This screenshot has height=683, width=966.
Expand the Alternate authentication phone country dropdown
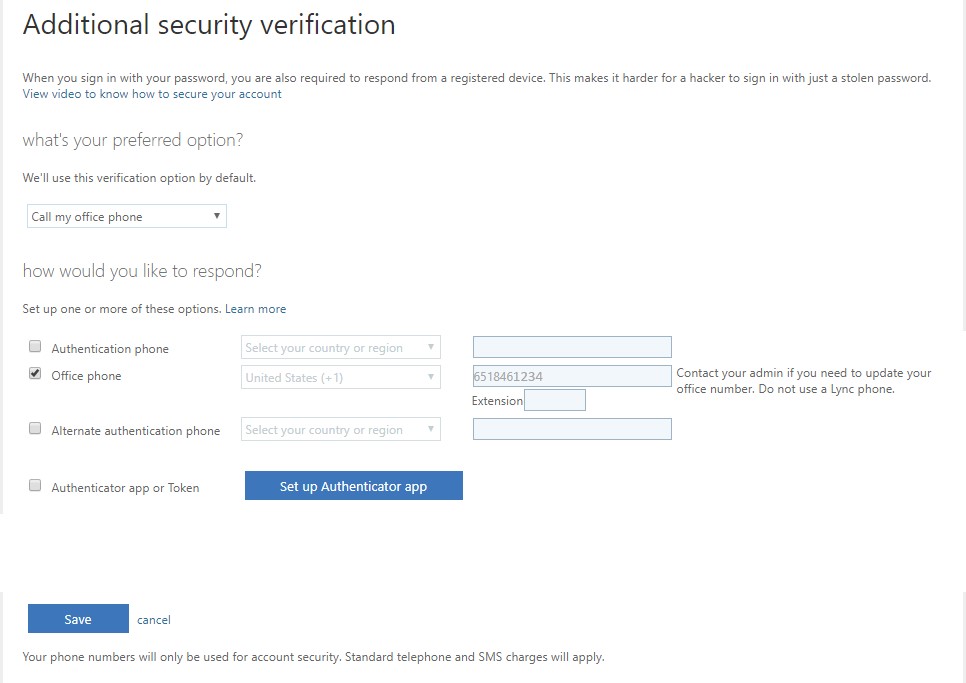(340, 430)
